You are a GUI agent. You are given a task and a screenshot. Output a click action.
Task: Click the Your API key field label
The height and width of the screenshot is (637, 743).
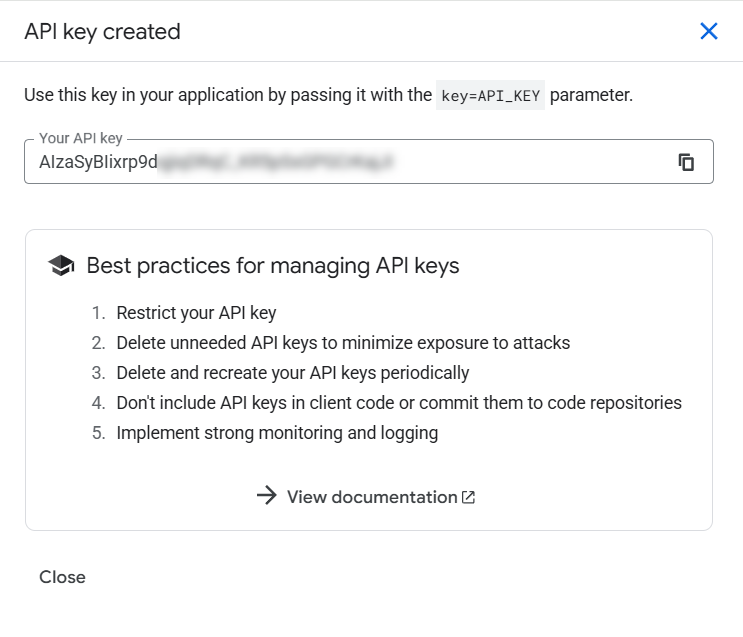tap(80, 139)
